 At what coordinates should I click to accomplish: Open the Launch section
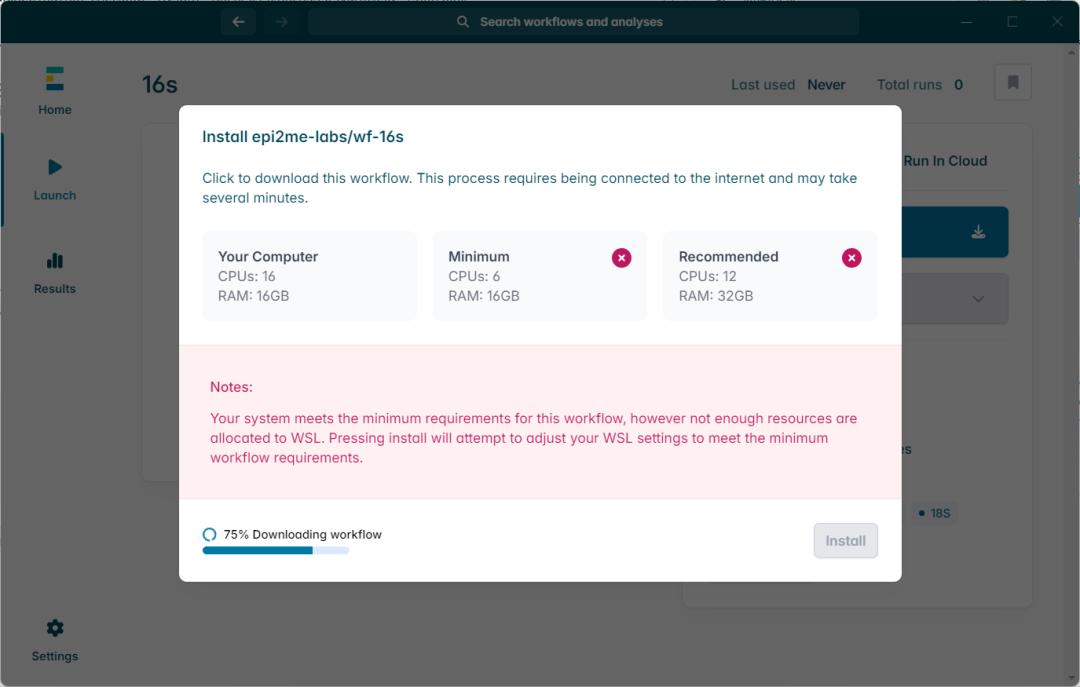click(x=54, y=178)
